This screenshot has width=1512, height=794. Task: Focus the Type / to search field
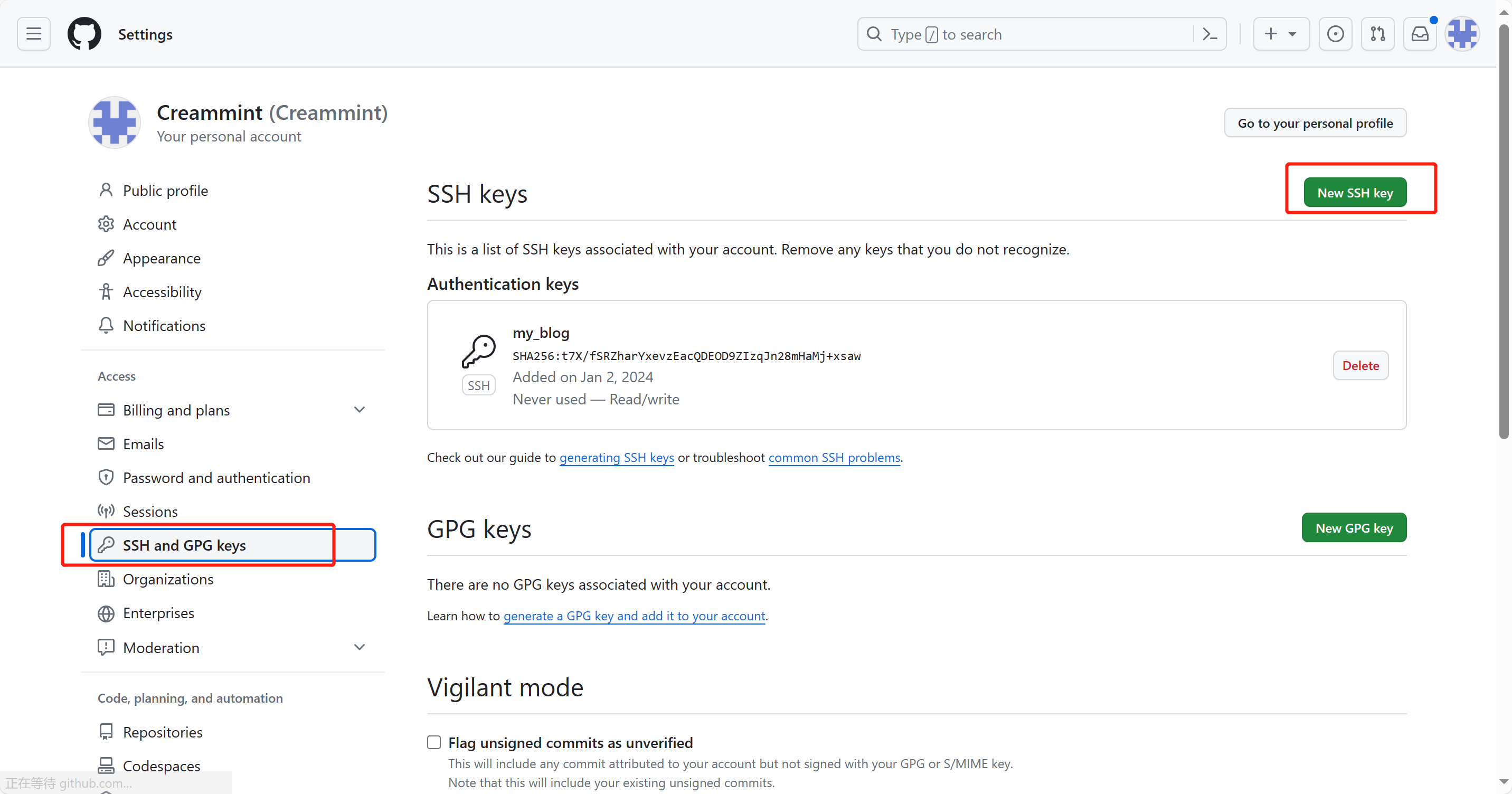[1041, 34]
